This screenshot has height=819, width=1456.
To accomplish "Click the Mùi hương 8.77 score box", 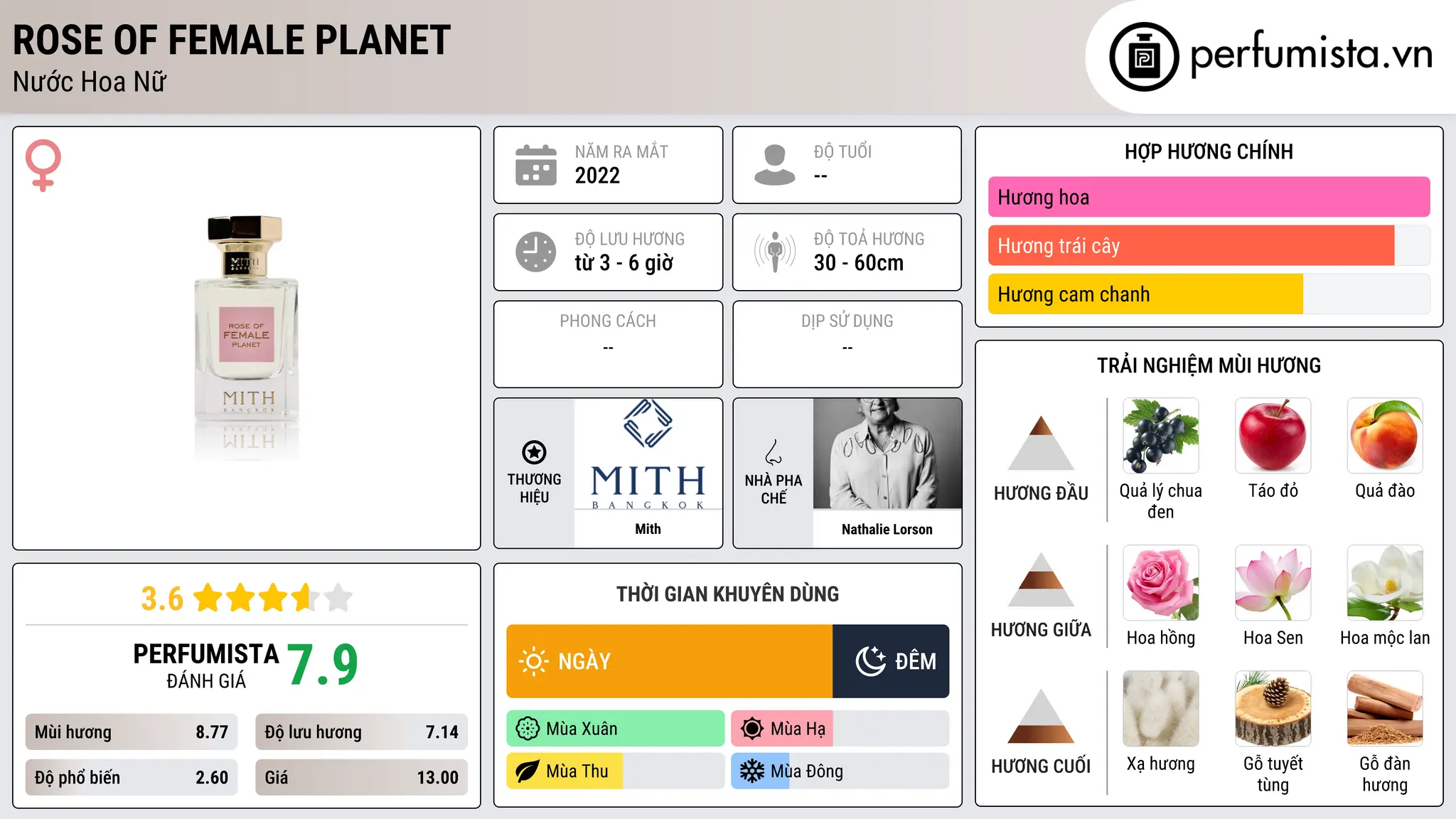I will click(x=132, y=732).
